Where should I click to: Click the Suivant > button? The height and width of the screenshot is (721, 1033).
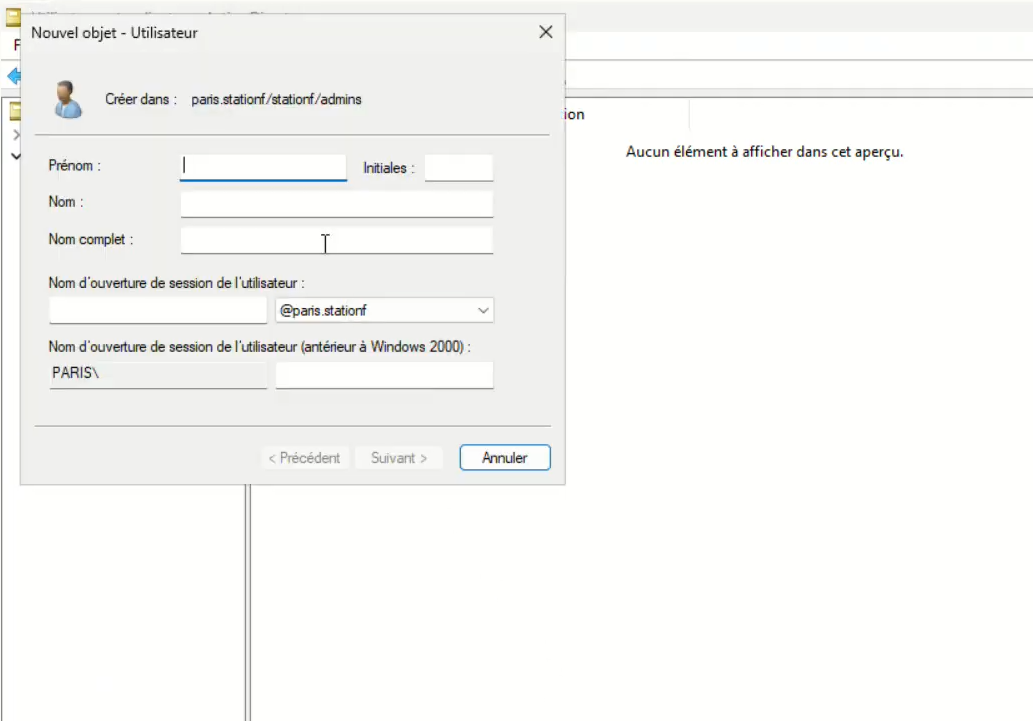pyautogui.click(x=399, y=458)
